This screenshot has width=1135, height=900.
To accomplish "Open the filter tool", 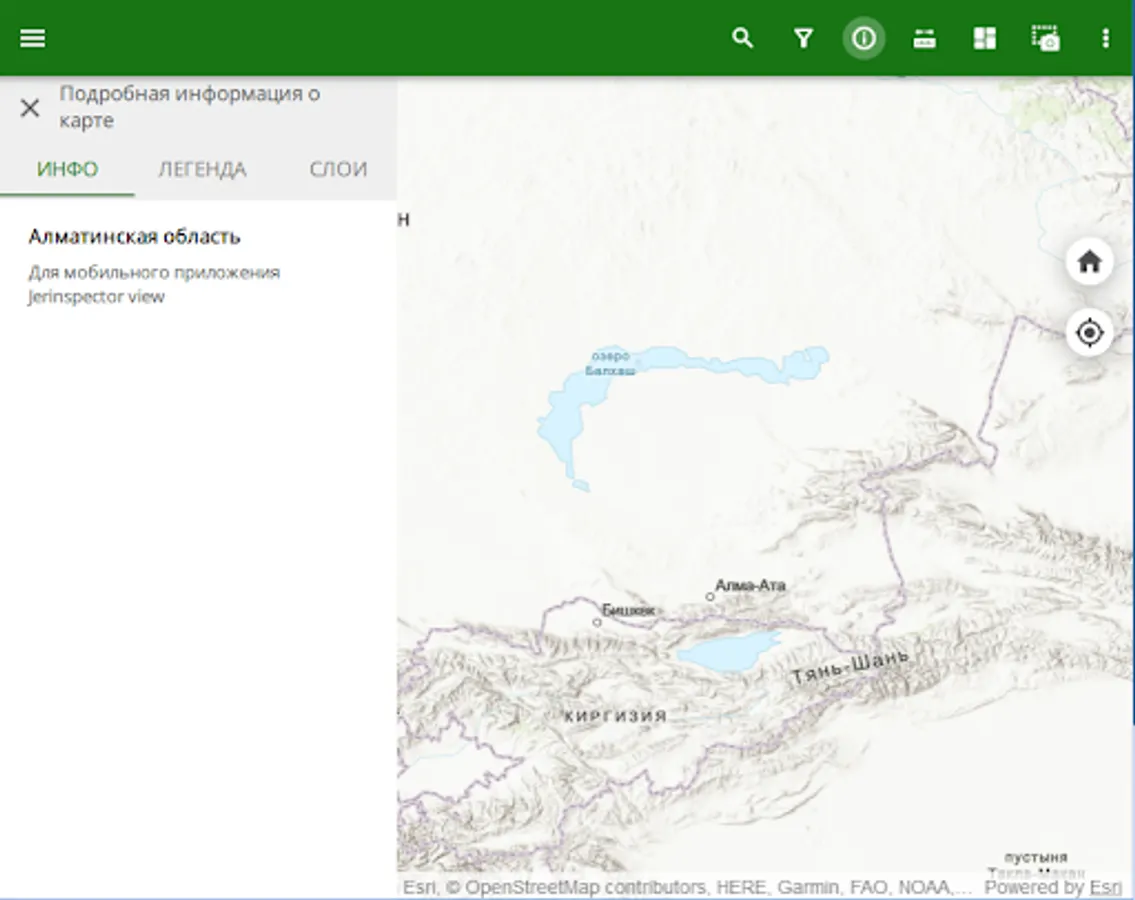I will 803,38.
